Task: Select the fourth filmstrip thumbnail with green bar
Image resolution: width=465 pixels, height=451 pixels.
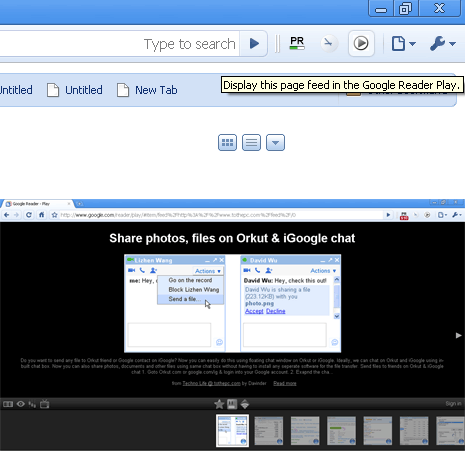Action: click(x=341, y=430)
